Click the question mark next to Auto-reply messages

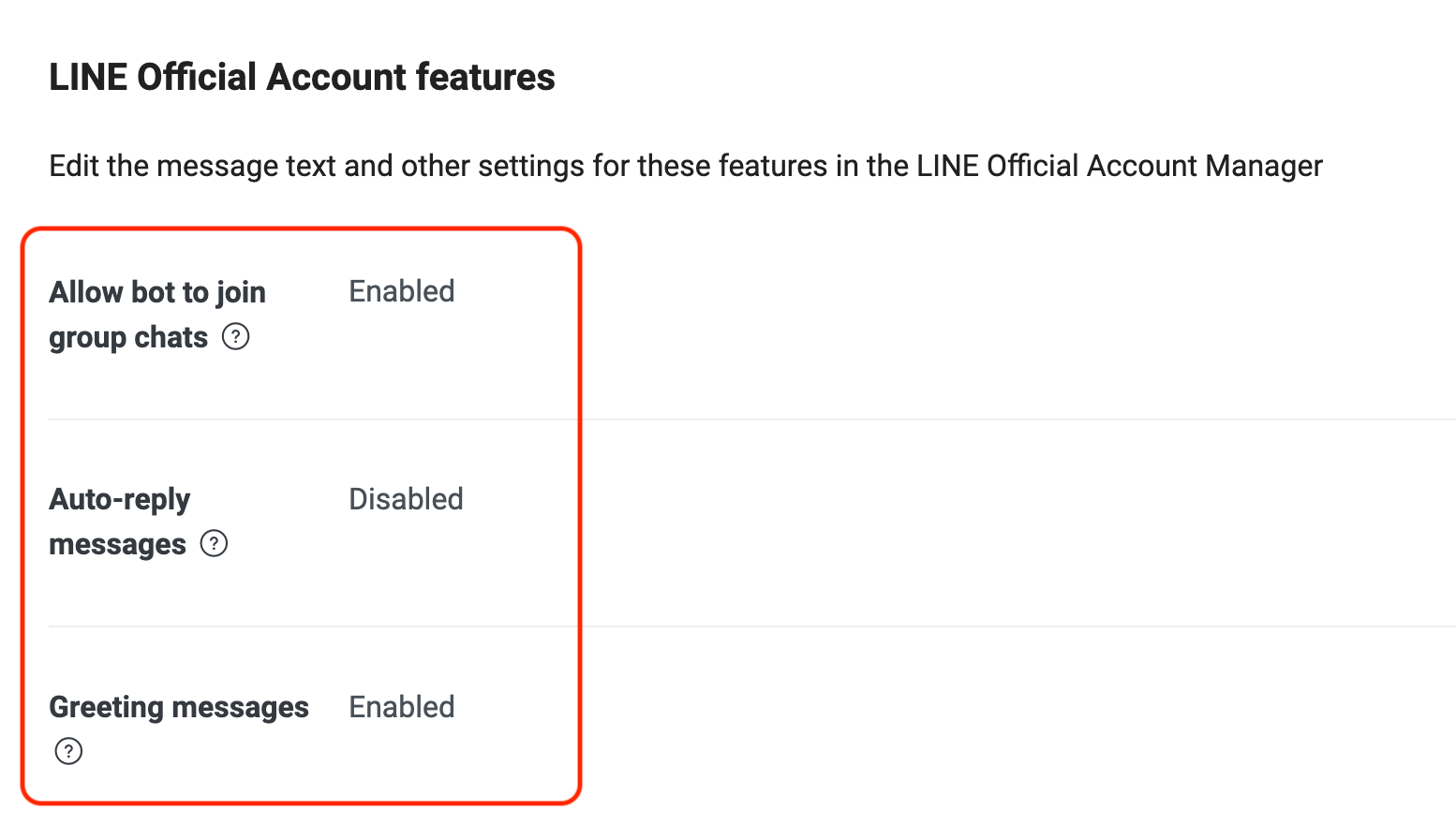click(x=214, y=543)
